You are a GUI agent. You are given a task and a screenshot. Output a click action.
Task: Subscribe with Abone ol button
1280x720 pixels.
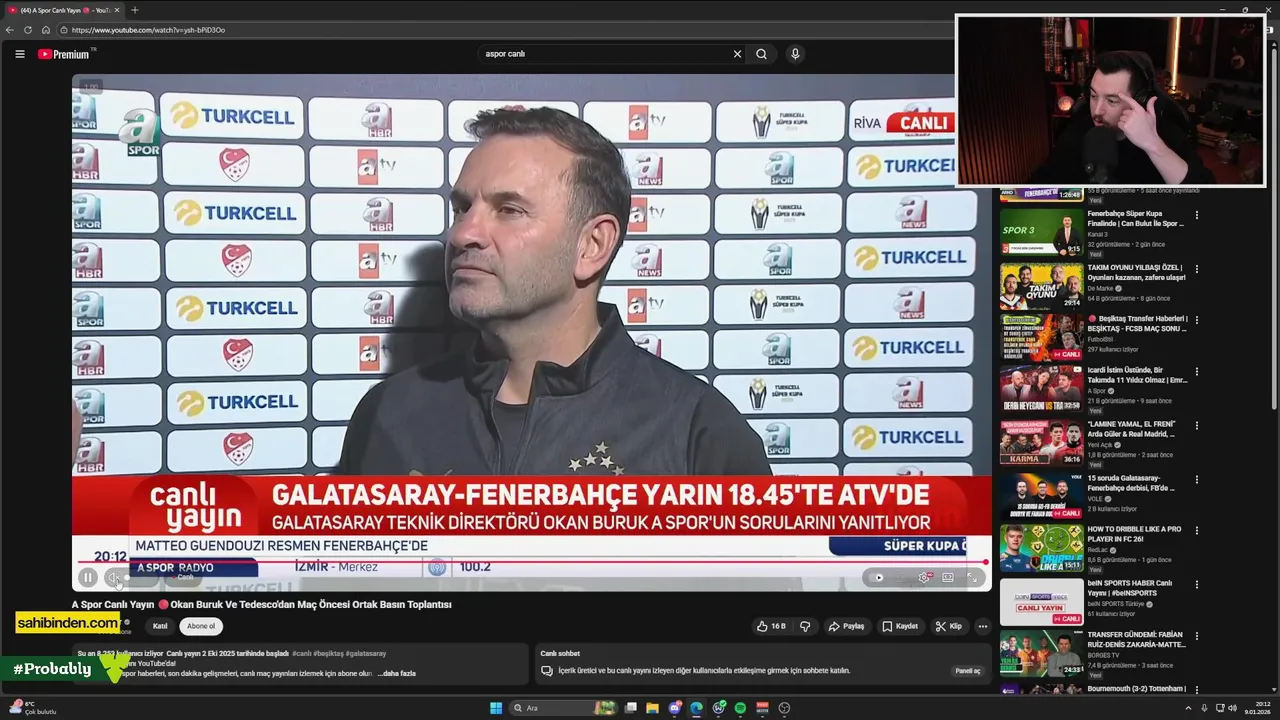pyautogui.click(x=201, y=626)
